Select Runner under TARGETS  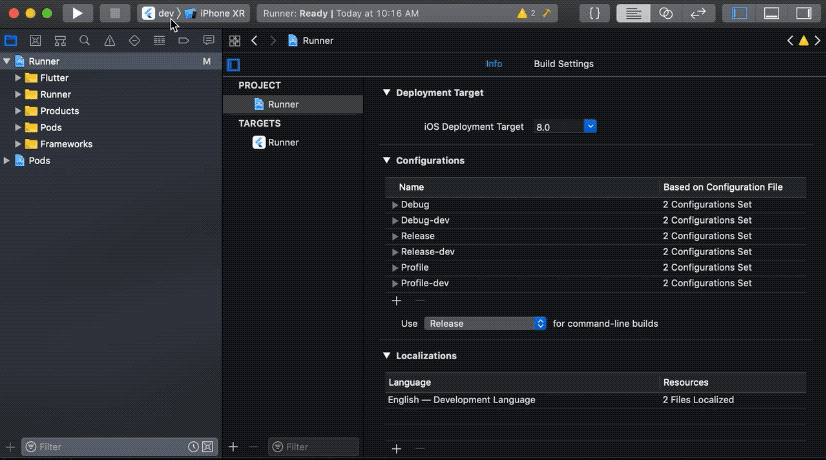292,142
